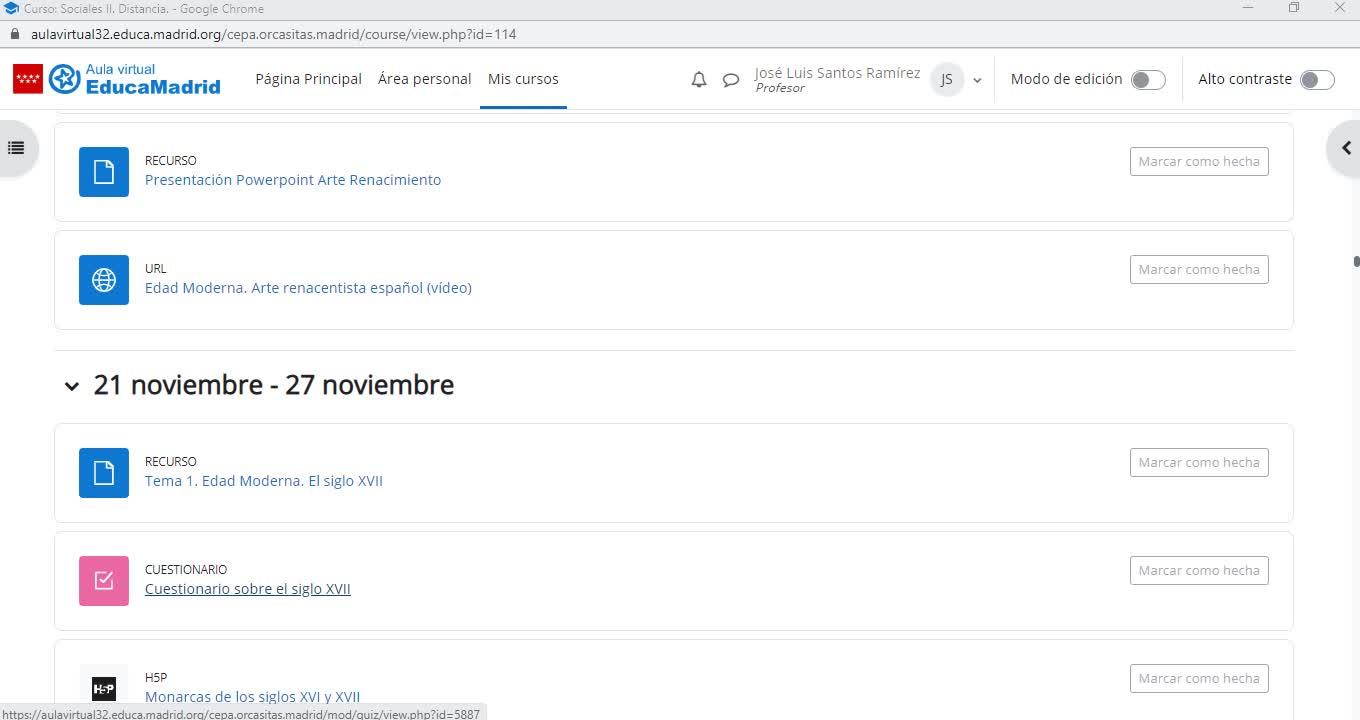Viewport: 1360px width, 720px height.
Task: Click the file icon for Tema 1 siglo XVII
Action: click(104, 473)
